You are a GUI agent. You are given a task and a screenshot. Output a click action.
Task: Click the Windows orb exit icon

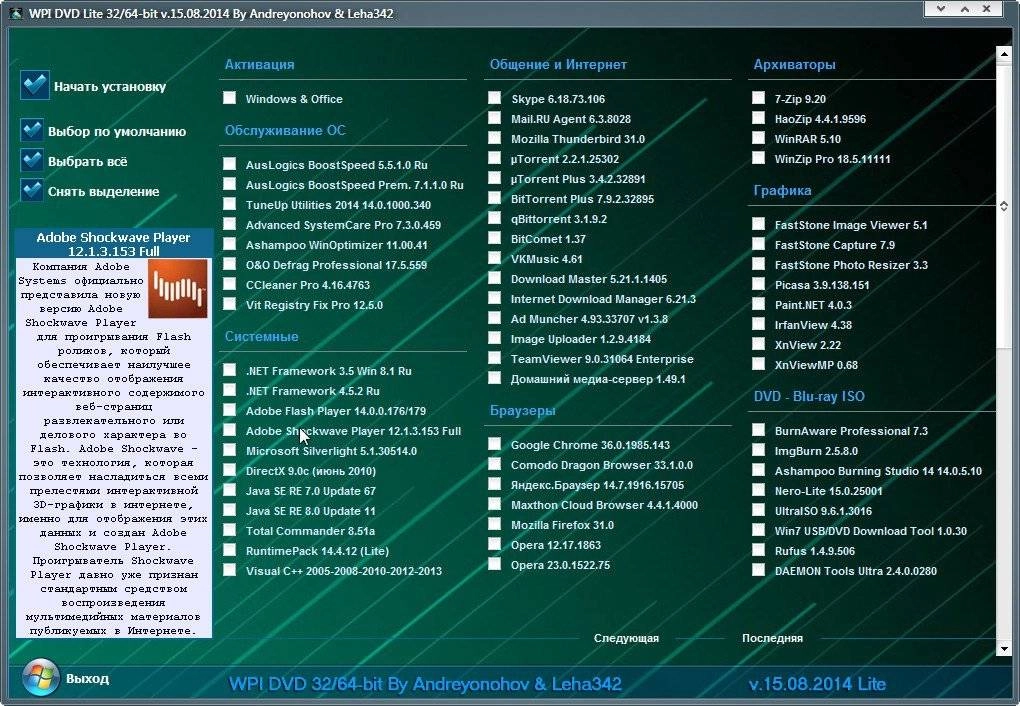point(41,677)
